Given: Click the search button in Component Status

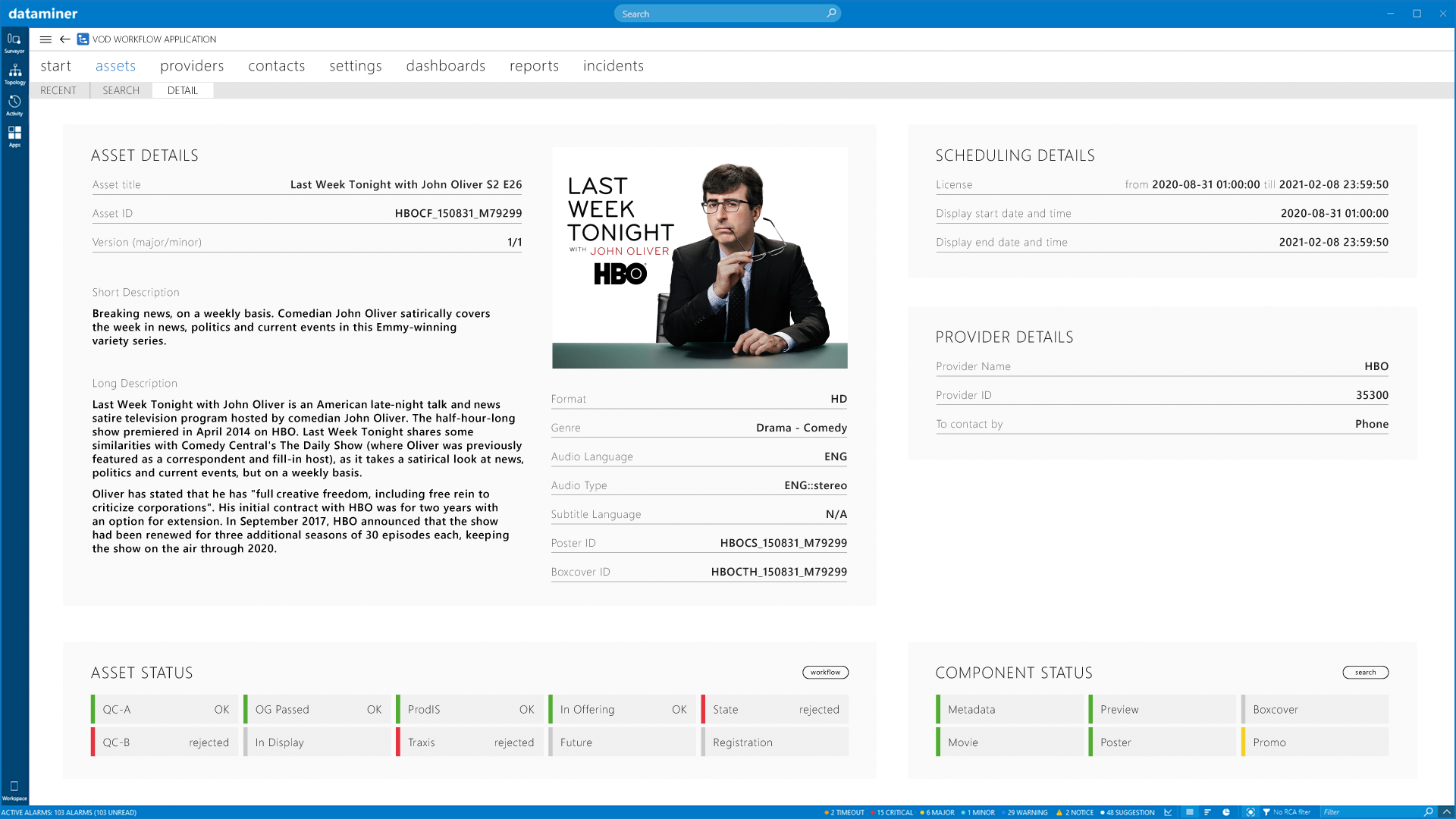Looking at the screenshot, I should coord(1365,673).
